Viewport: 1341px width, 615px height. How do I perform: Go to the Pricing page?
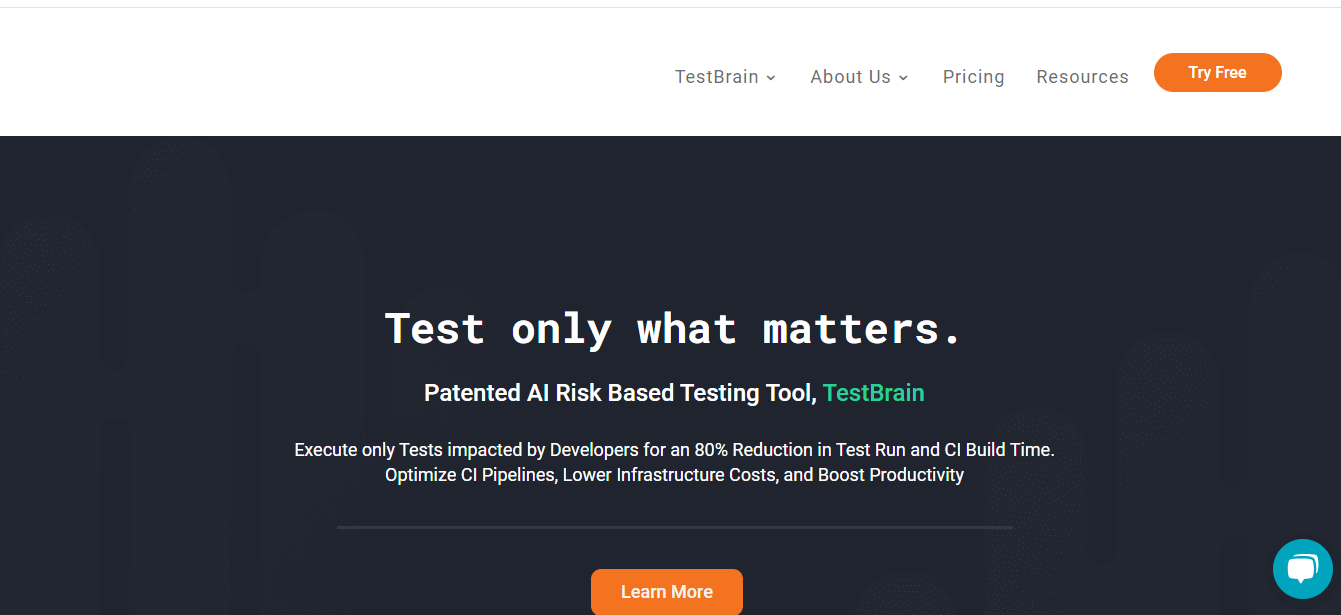(x=973, y=77)
